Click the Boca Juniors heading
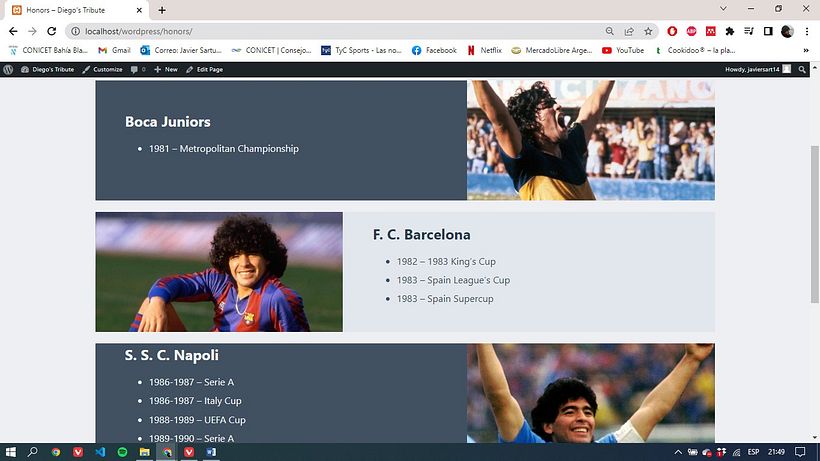 pyautogui.click(x=168, y=122)
